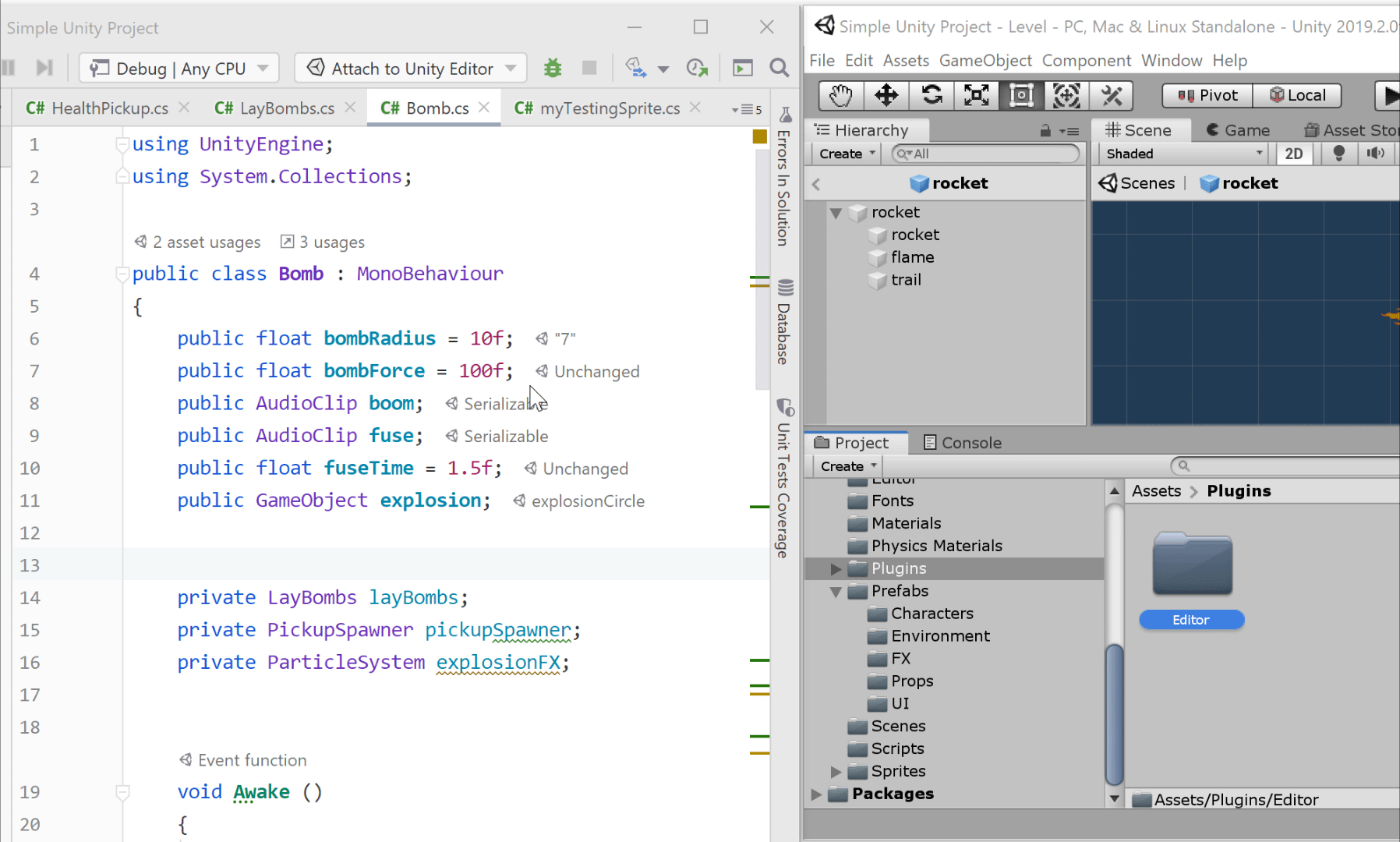Open the Debug | Any CPU configuration dropdown
Viewport: 1400px width, 842px height.
[x=178, y=68]
